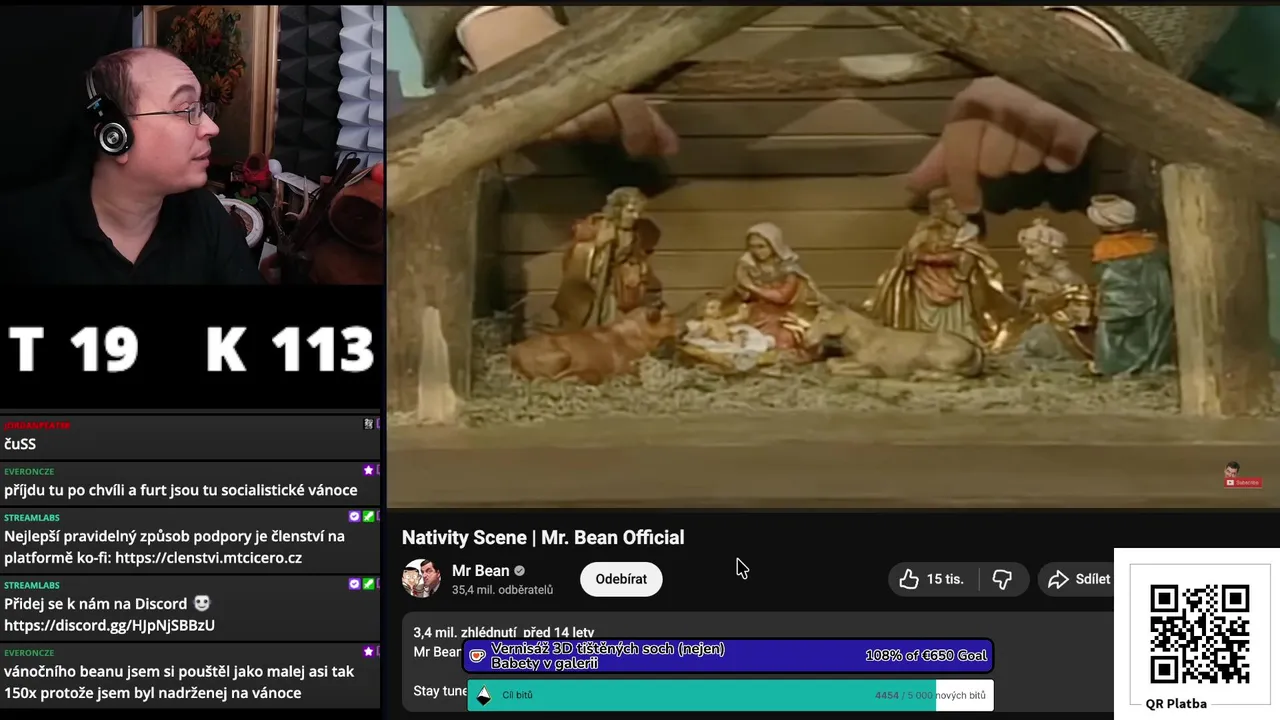Click the '3,4 mil. zhlédnutí' view count
Image resolution: width=1280 pixels, height=720 pixels.
[x=465, y=632]
